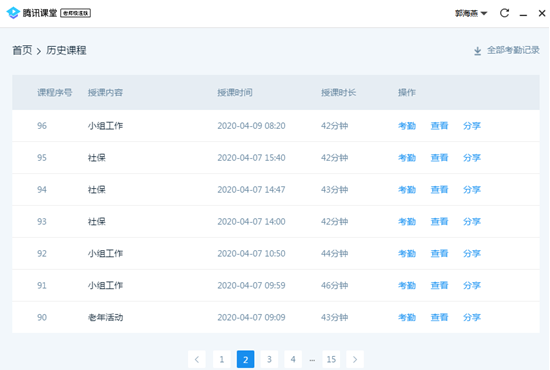Click the time 2020-04-07 09:09

point(251,317)
